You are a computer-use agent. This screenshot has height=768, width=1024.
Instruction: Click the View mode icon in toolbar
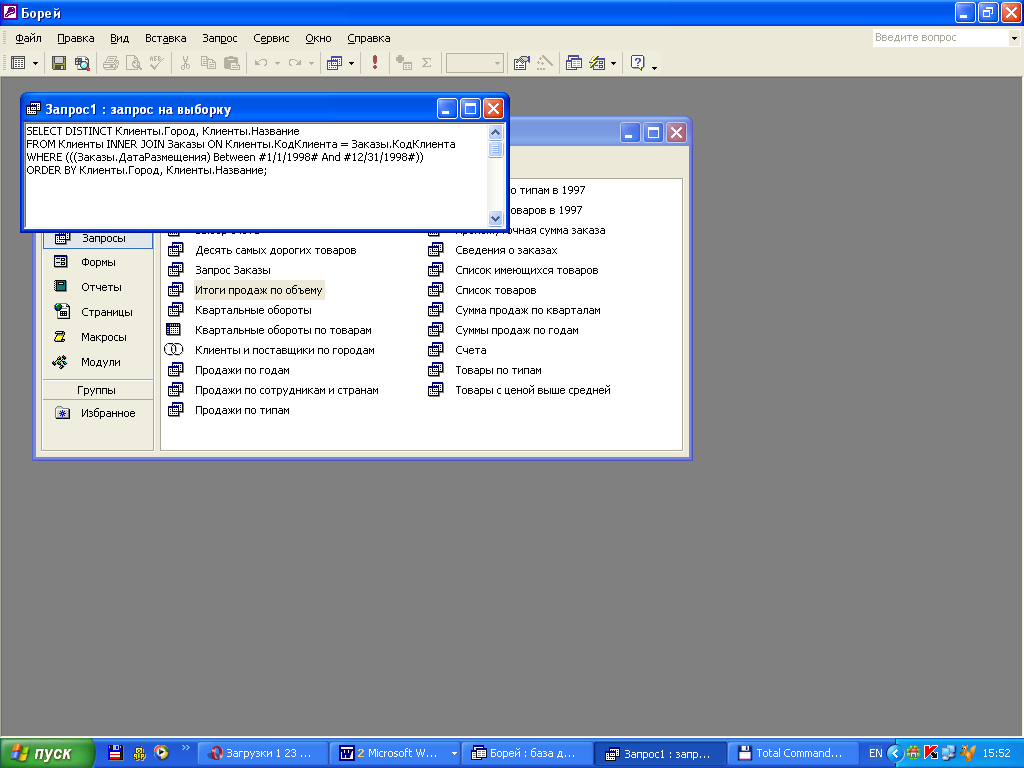[x=18, y=63]
